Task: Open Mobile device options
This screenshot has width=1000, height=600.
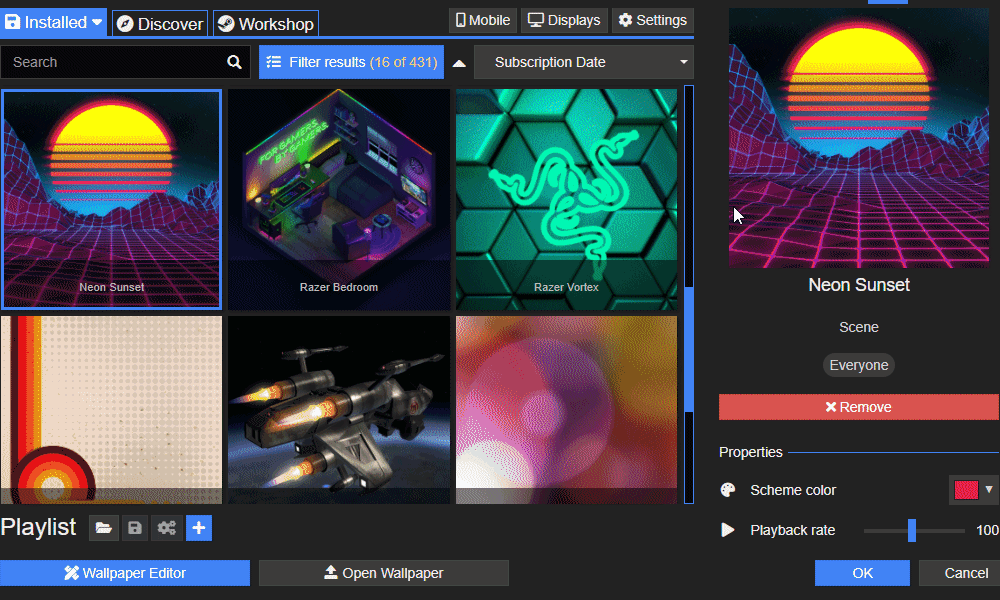Action: [483, 20]
